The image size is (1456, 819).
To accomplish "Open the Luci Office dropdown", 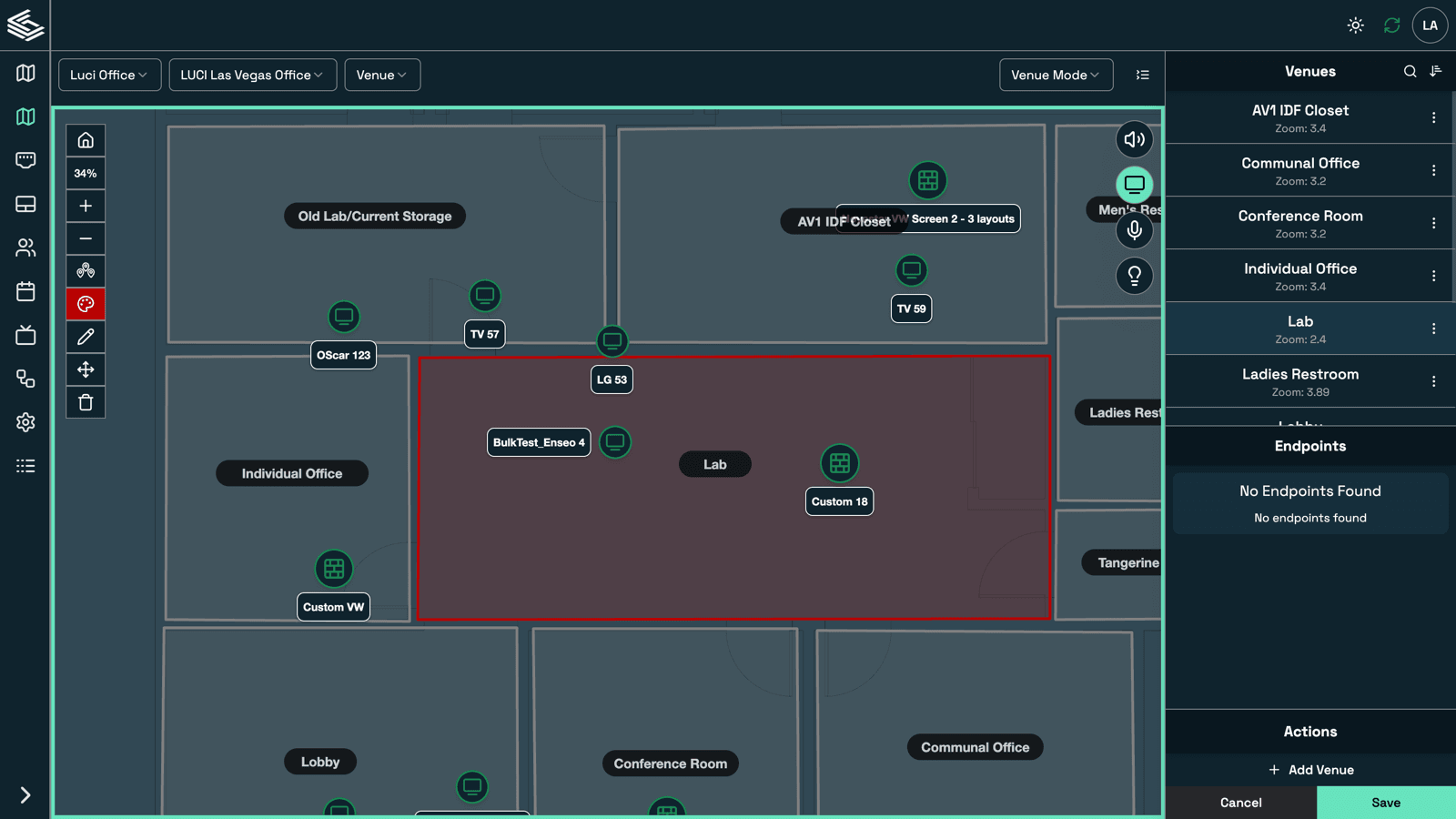I will (109, 75).
